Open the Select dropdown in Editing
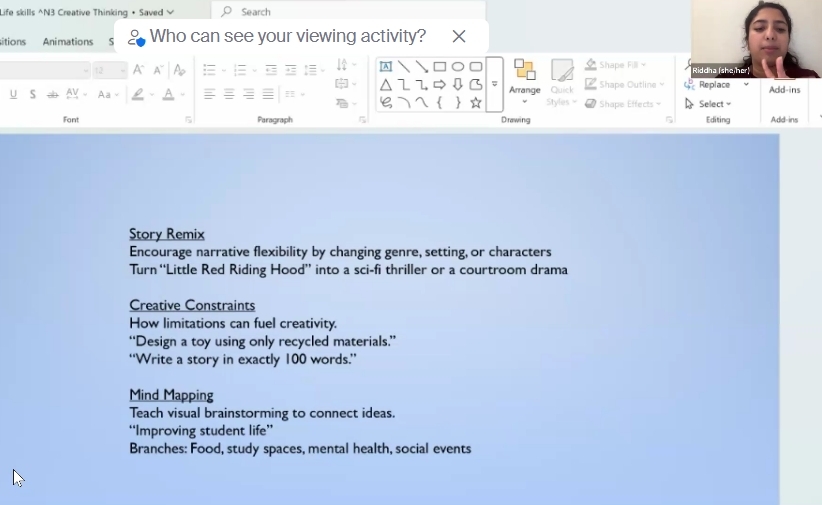Screen dimensions: 822x505 coord(709,104)
